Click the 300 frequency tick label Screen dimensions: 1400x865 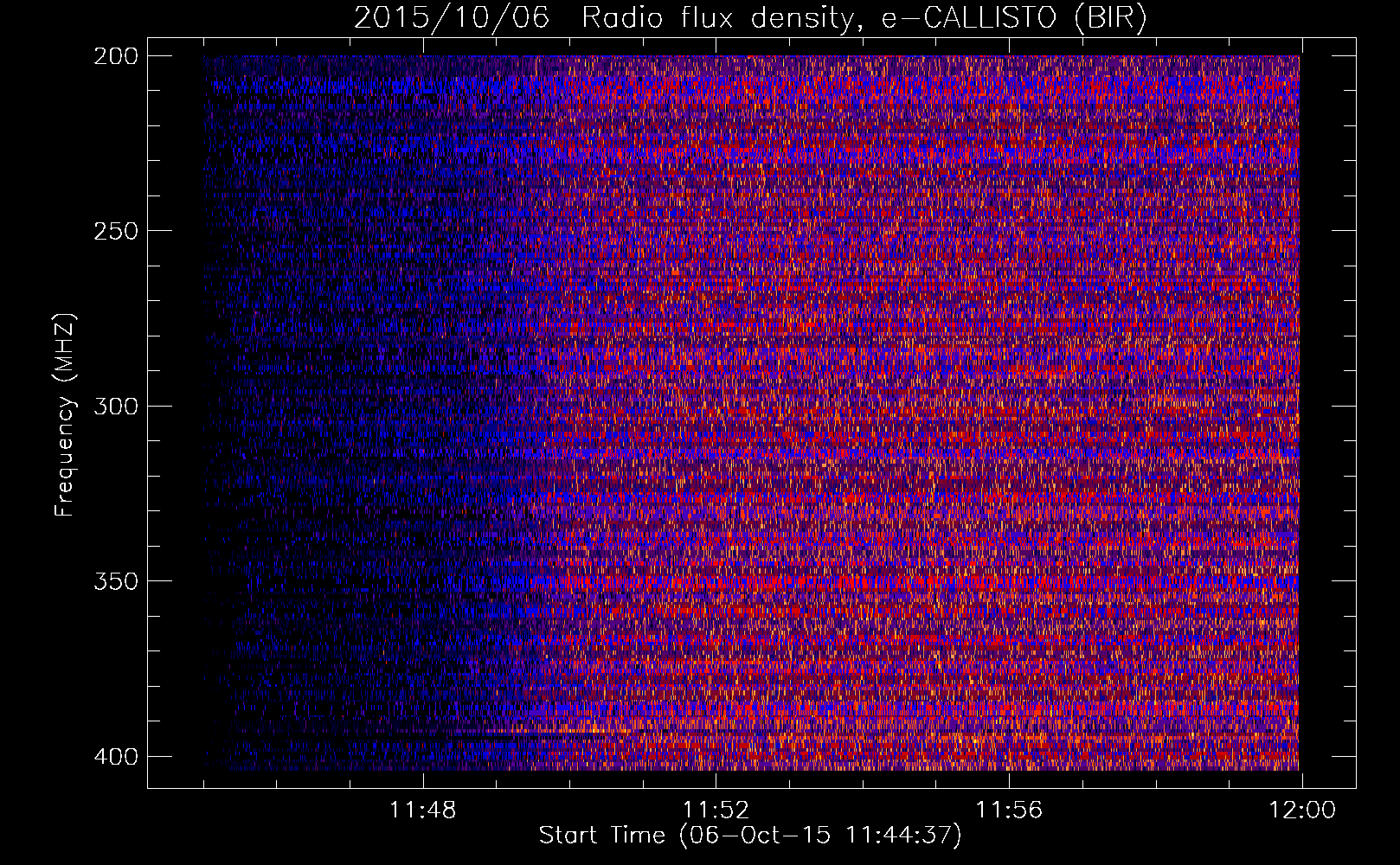tap(115, 406)
